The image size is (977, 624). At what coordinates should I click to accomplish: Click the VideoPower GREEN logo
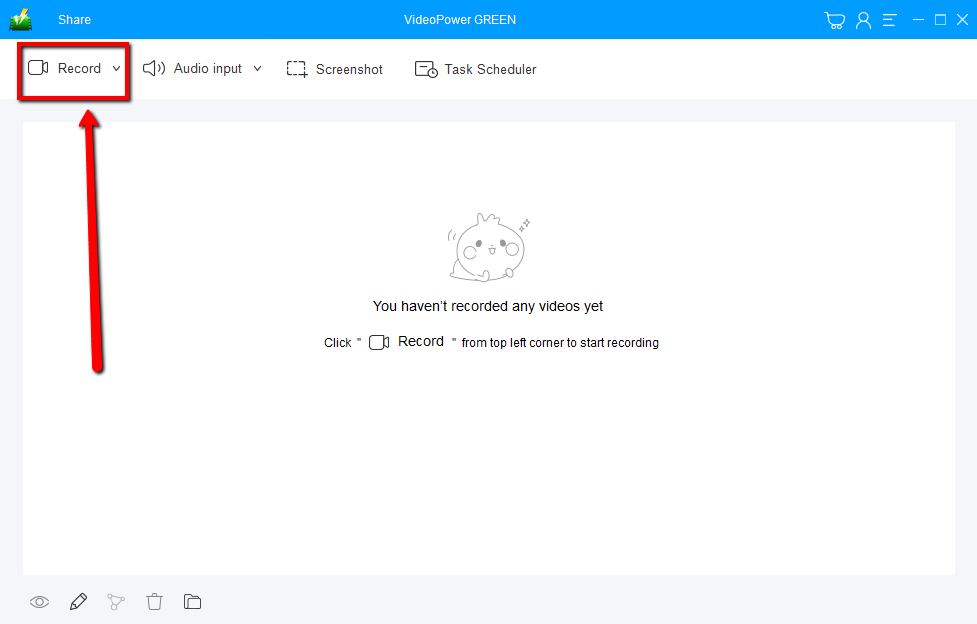(19, 18)
